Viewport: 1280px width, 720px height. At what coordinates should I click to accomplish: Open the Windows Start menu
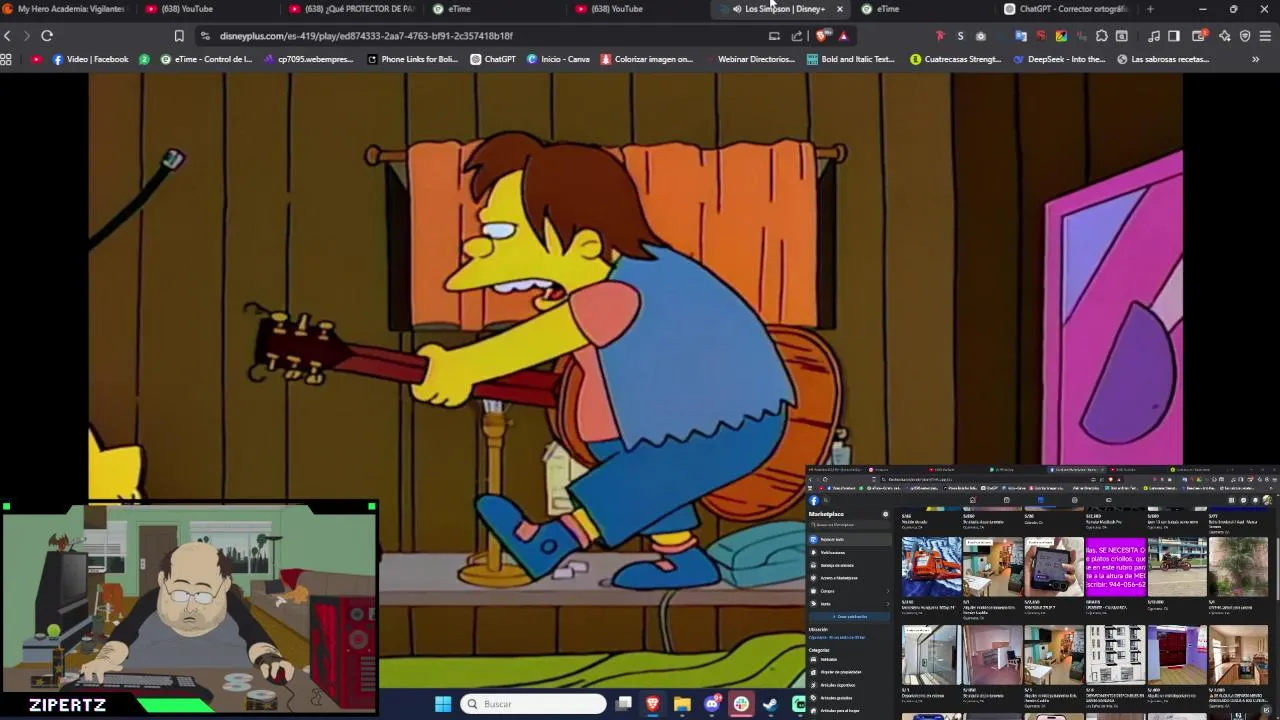point(443,704)
